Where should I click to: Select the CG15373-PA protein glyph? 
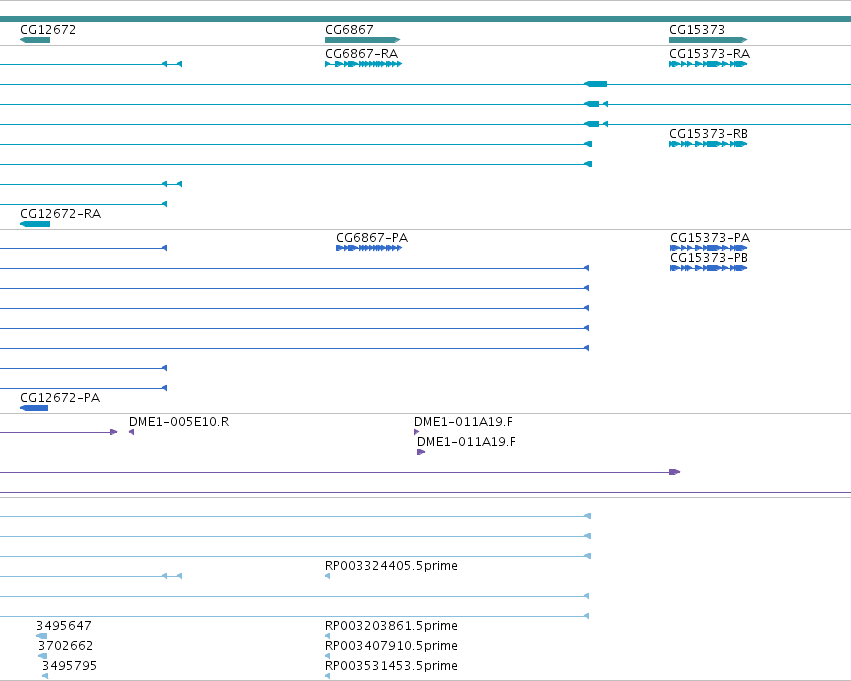[x=708, y=248]
